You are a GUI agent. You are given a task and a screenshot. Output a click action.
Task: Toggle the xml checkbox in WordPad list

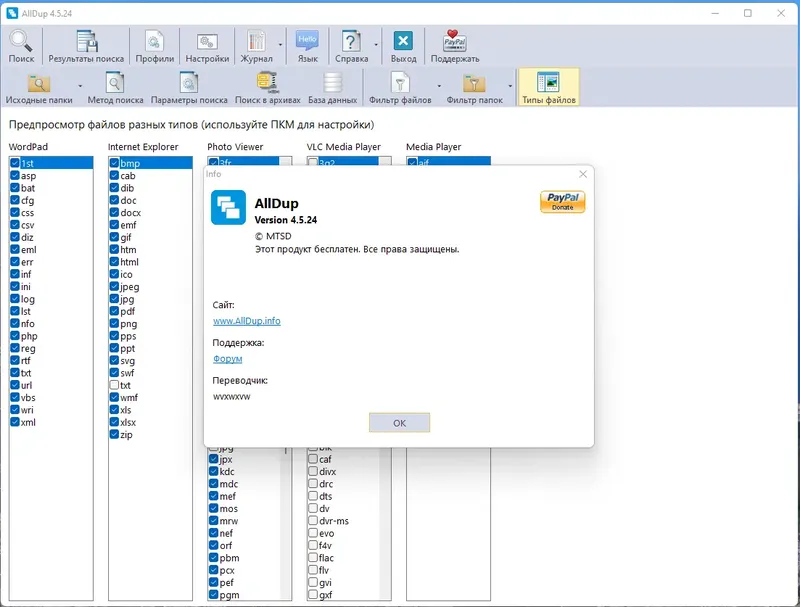(15, 422)
